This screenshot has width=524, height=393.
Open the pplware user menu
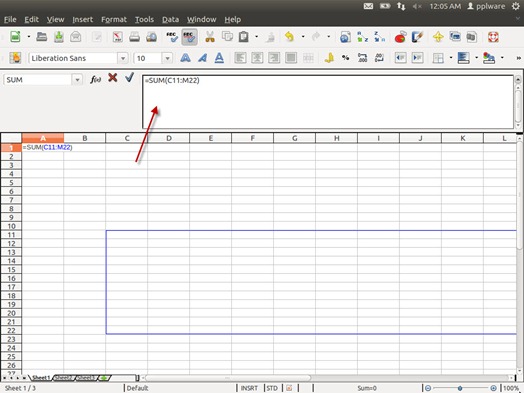coord(486,6)
